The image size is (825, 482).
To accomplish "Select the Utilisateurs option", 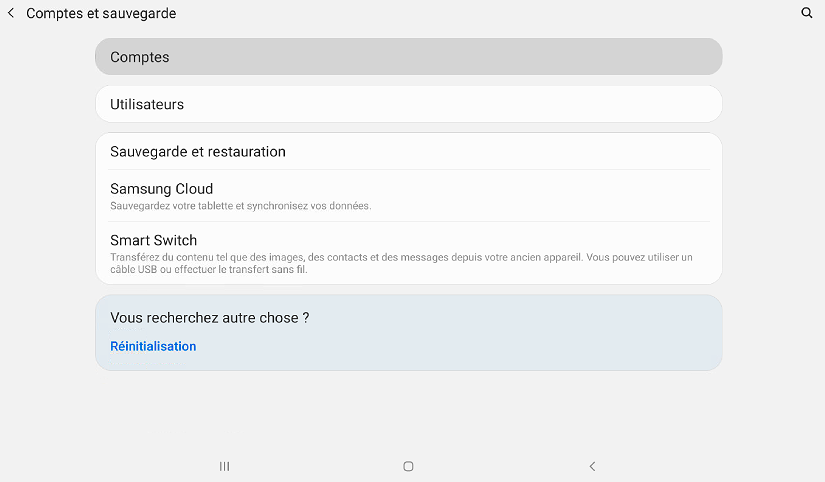I will 147,104.
